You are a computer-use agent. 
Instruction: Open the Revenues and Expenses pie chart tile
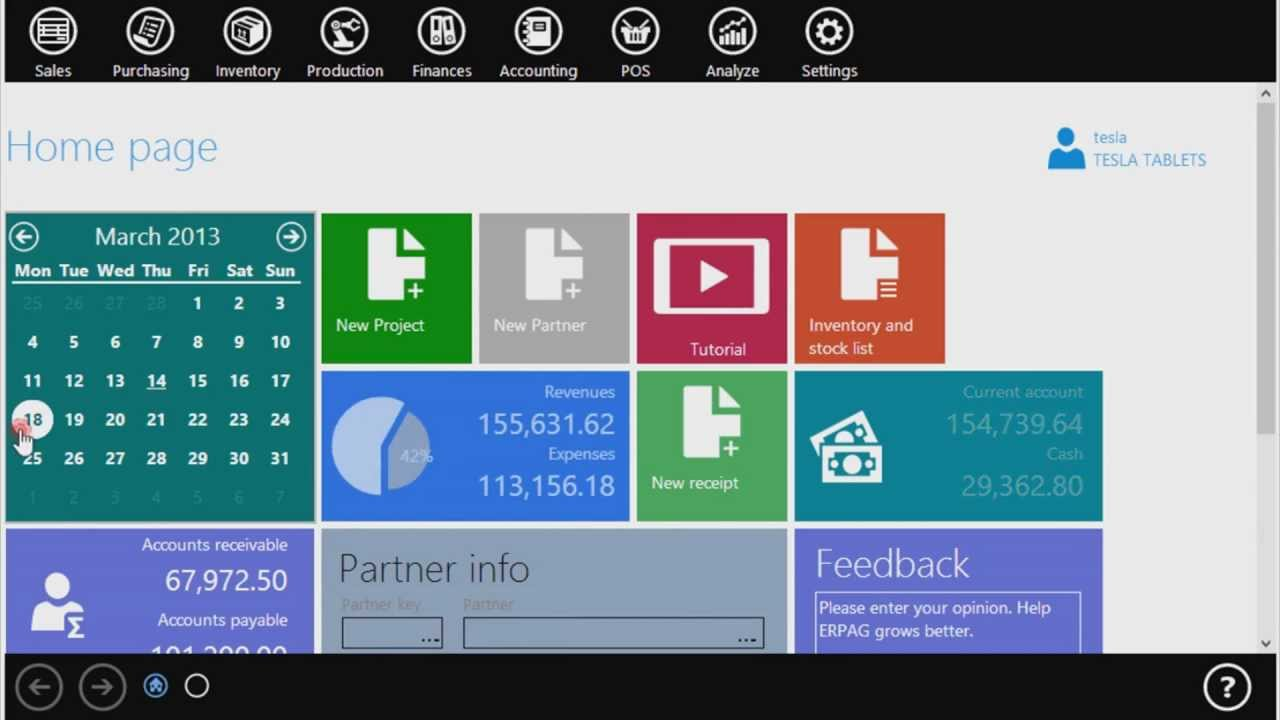(475, 446)
